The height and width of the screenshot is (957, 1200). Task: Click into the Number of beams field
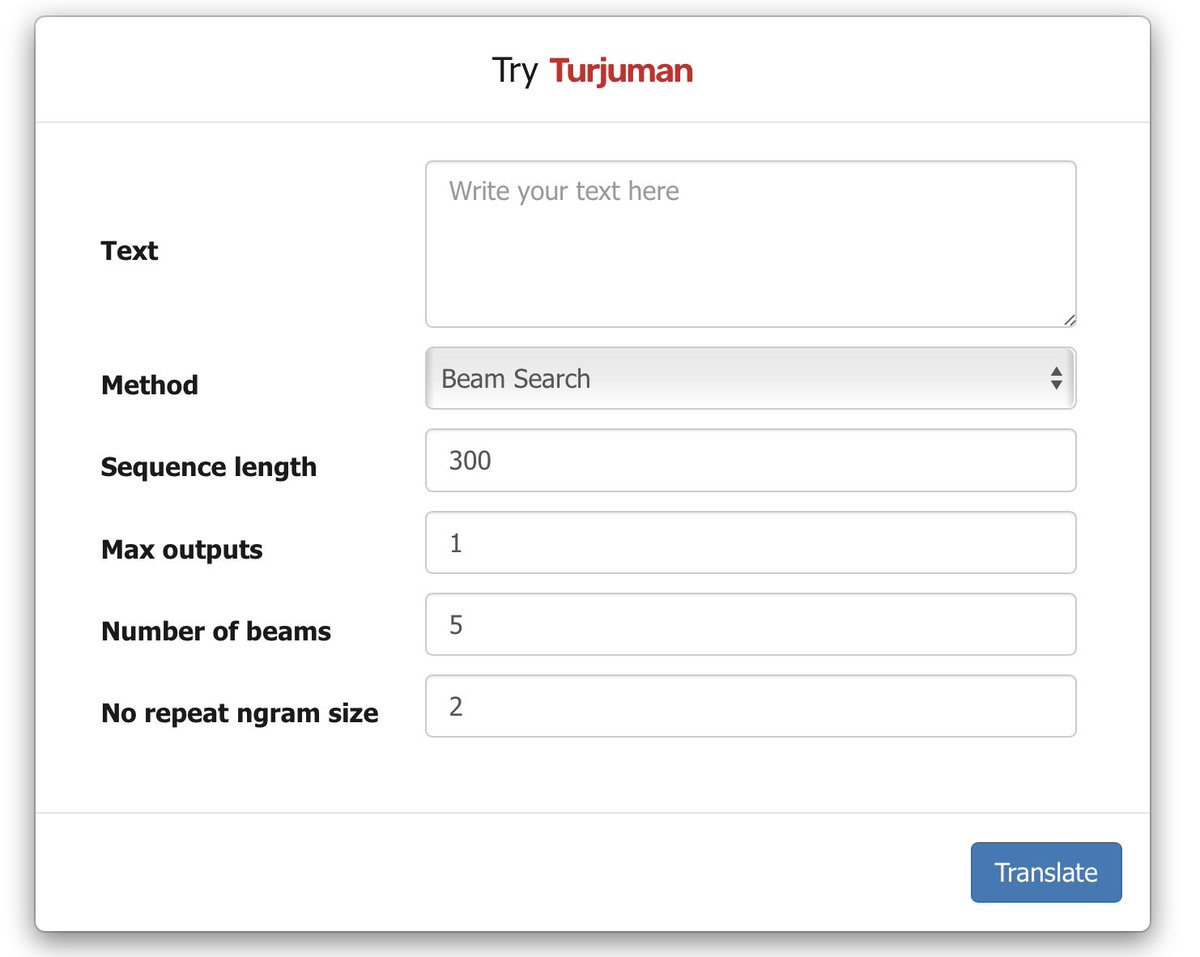tap(751, 625)
